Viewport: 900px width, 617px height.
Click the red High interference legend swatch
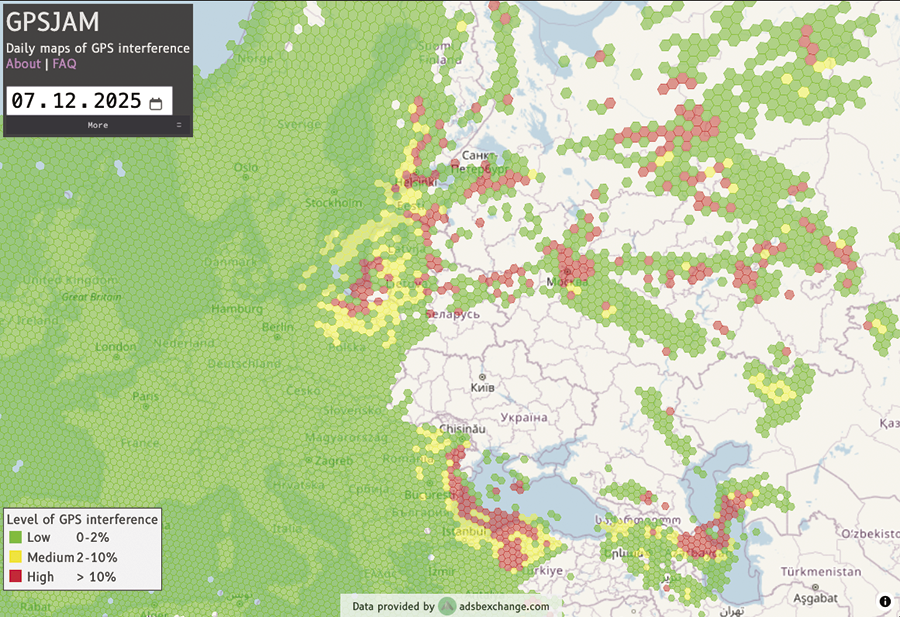[15, 576]
